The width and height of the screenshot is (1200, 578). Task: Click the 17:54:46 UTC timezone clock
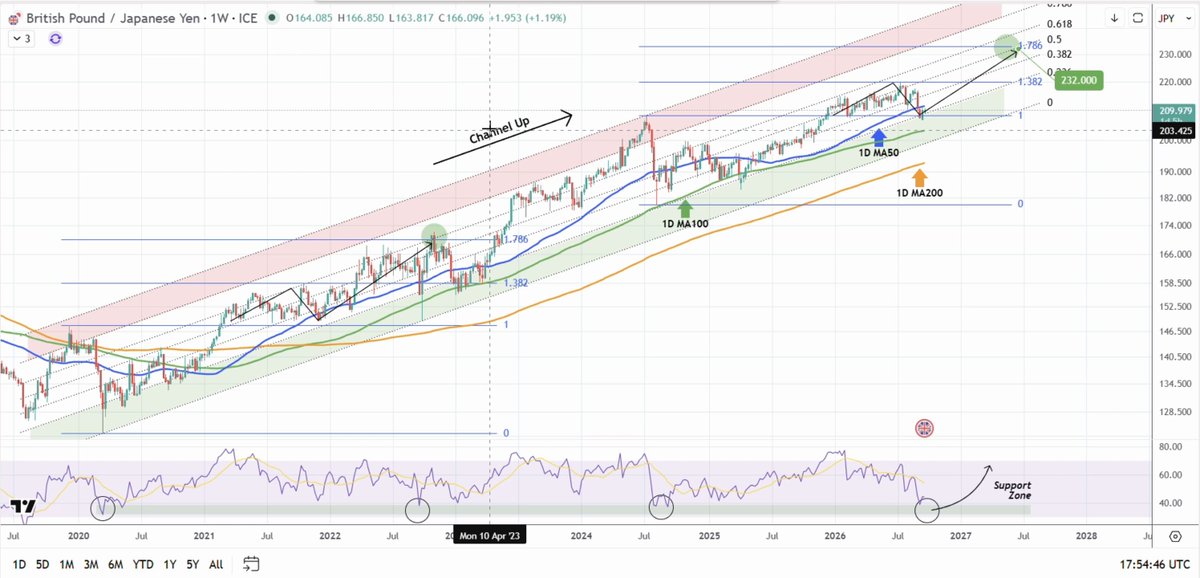click(x=1156, y=564)
